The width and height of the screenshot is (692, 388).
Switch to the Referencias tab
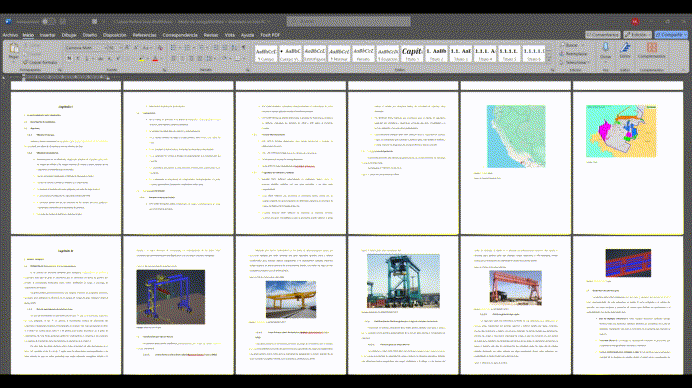click(x=144, y=35)
